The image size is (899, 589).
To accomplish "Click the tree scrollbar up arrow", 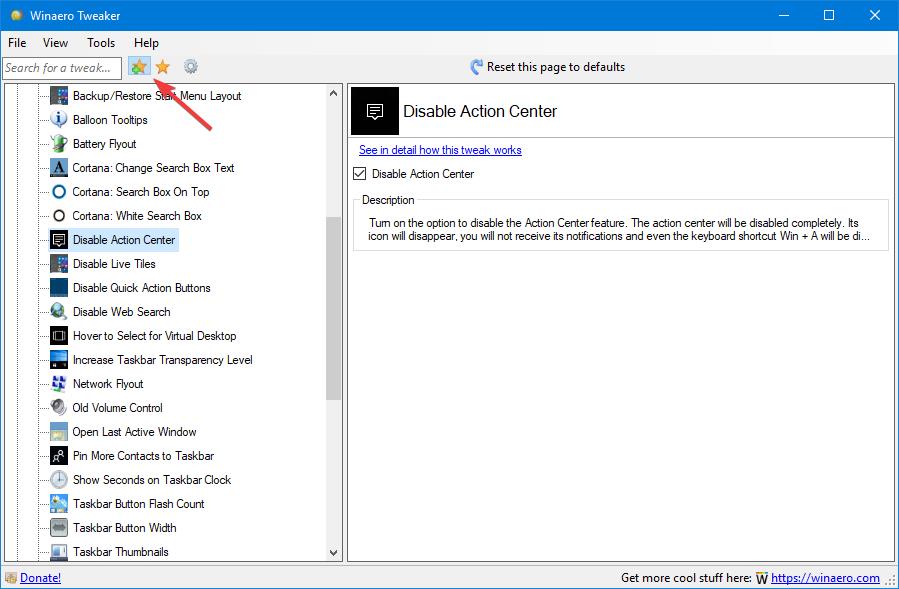I will 334,93.
